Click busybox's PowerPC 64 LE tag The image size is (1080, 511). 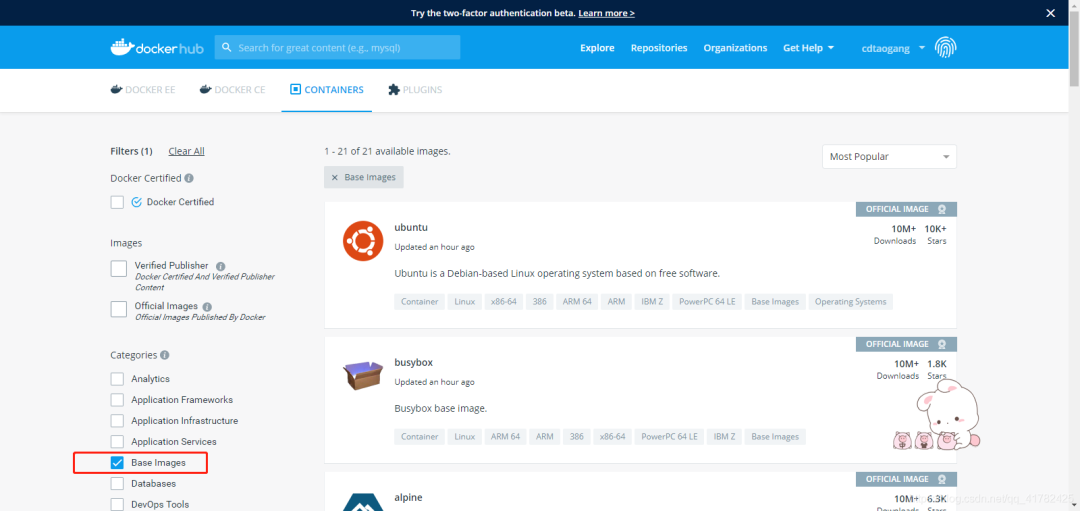click(669, 437)
